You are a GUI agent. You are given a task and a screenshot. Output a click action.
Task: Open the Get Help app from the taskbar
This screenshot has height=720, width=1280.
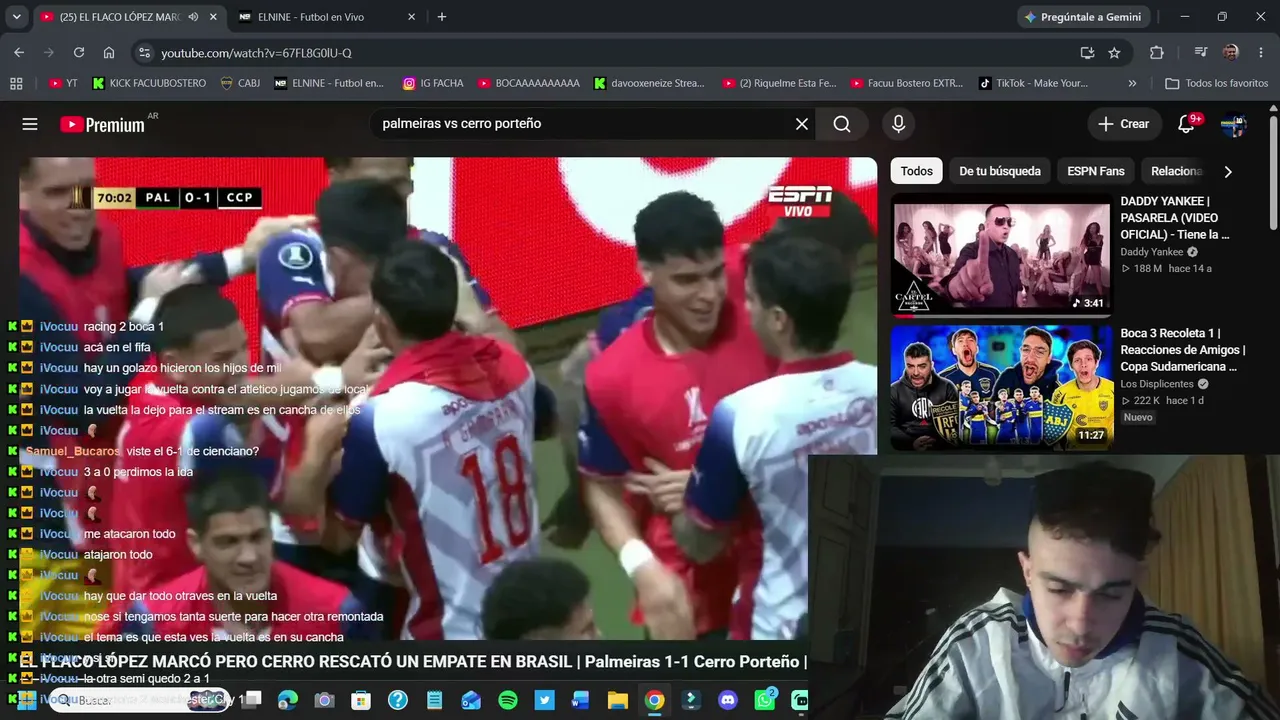398,700
